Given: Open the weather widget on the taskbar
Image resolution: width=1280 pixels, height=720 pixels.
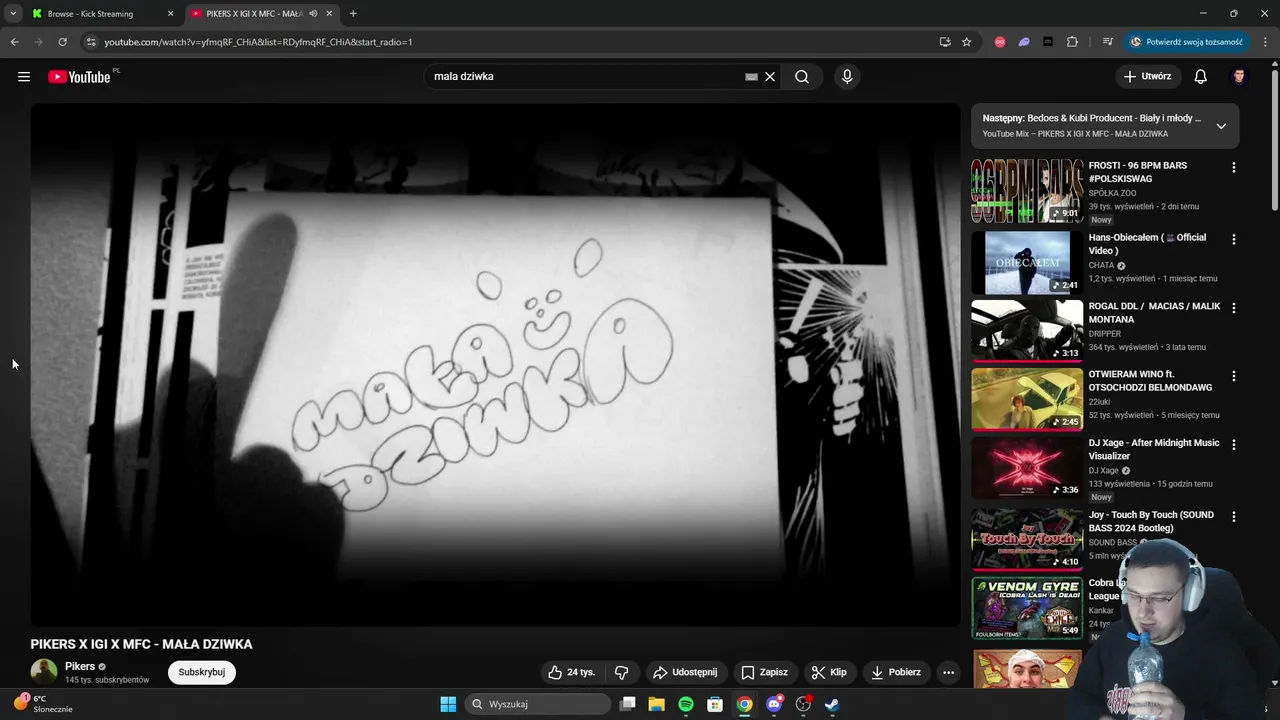Looking at the screenshot, I should tap(43, 704).
